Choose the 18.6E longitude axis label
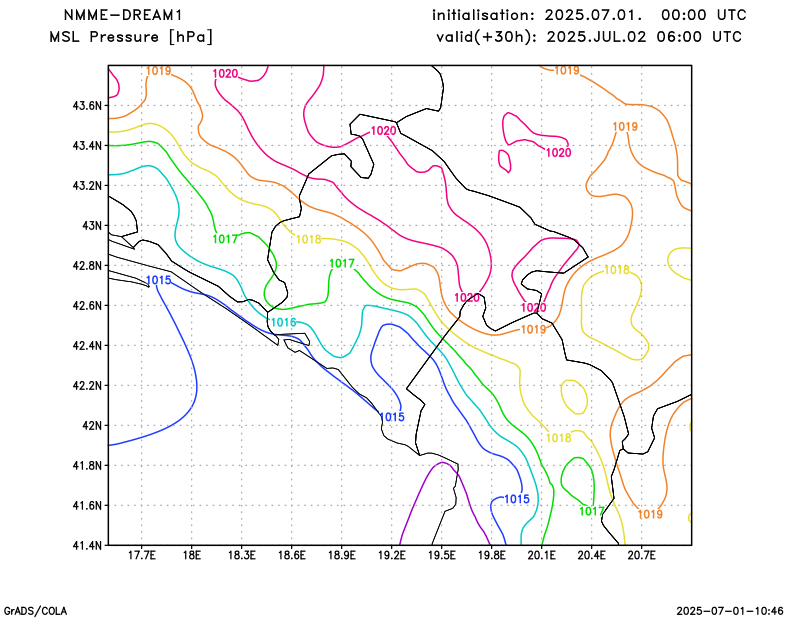800x618 pixels. click(x=291, y=555)
